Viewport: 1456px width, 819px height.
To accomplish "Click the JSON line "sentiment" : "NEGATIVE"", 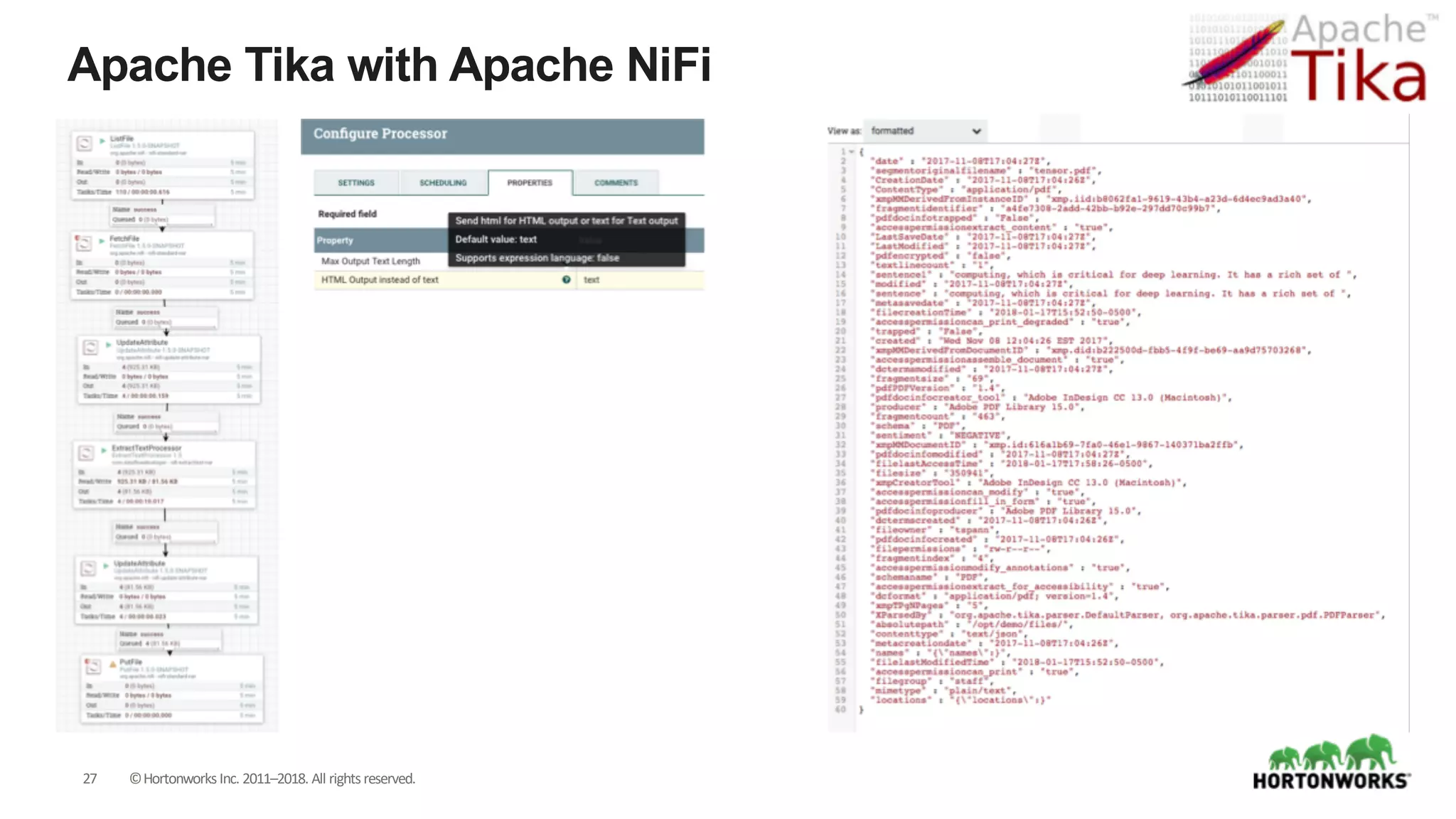I will (x=939, y=435).
